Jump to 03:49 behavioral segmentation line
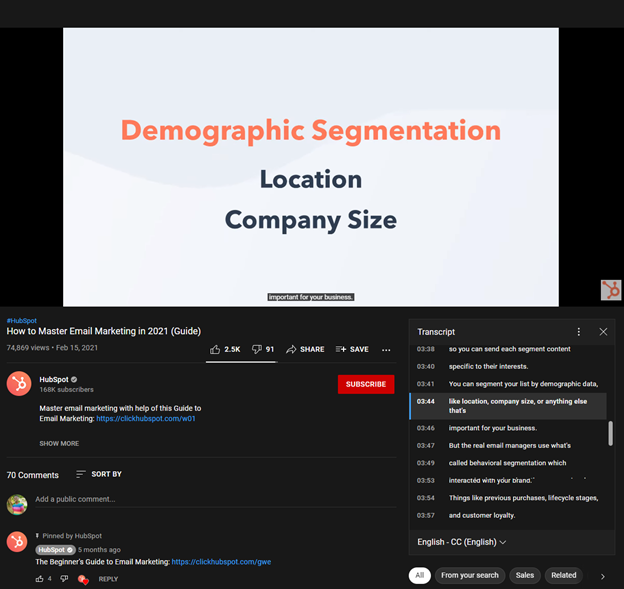Image resolution: width=624 pixels, height=589 pixels. [508, 463]
